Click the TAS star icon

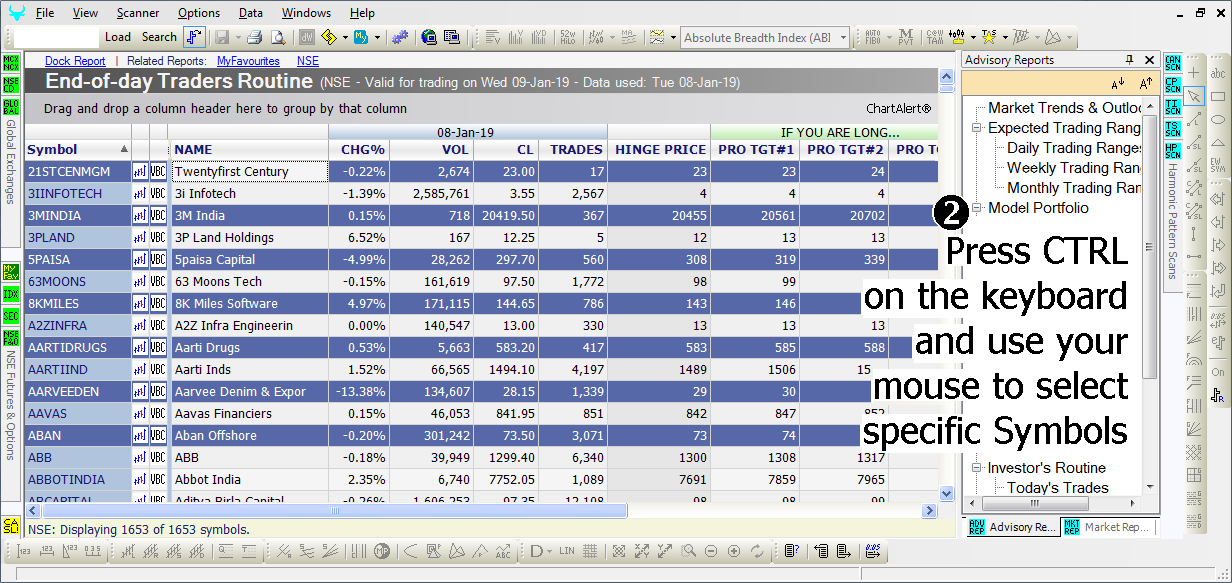click(989, 37)
